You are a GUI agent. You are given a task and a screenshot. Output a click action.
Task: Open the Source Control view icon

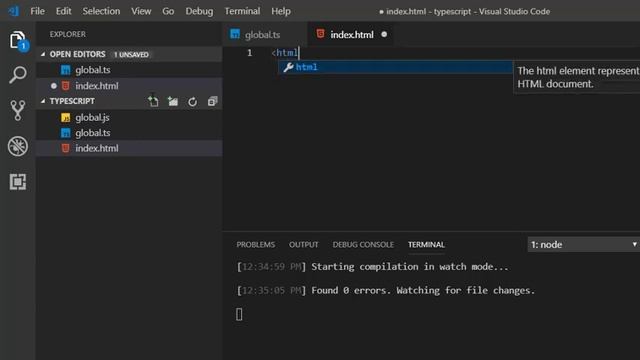point(18,110)
